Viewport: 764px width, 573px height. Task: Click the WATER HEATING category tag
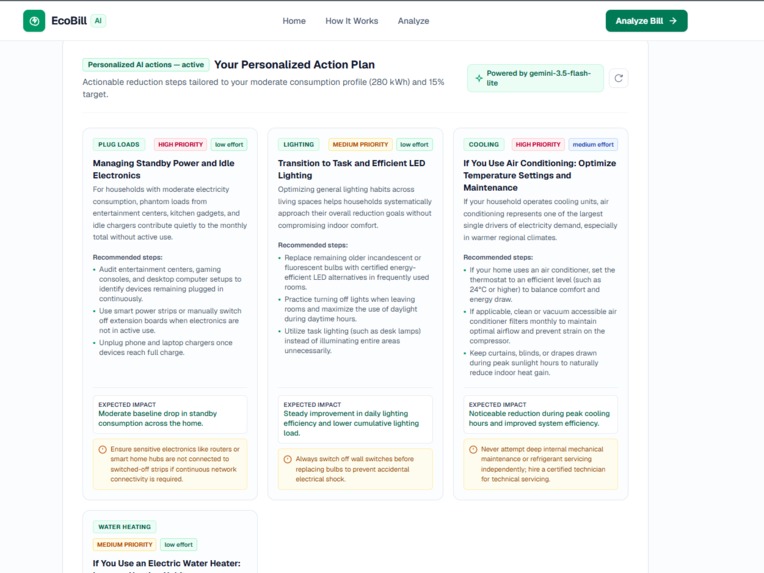click(125, 527)
